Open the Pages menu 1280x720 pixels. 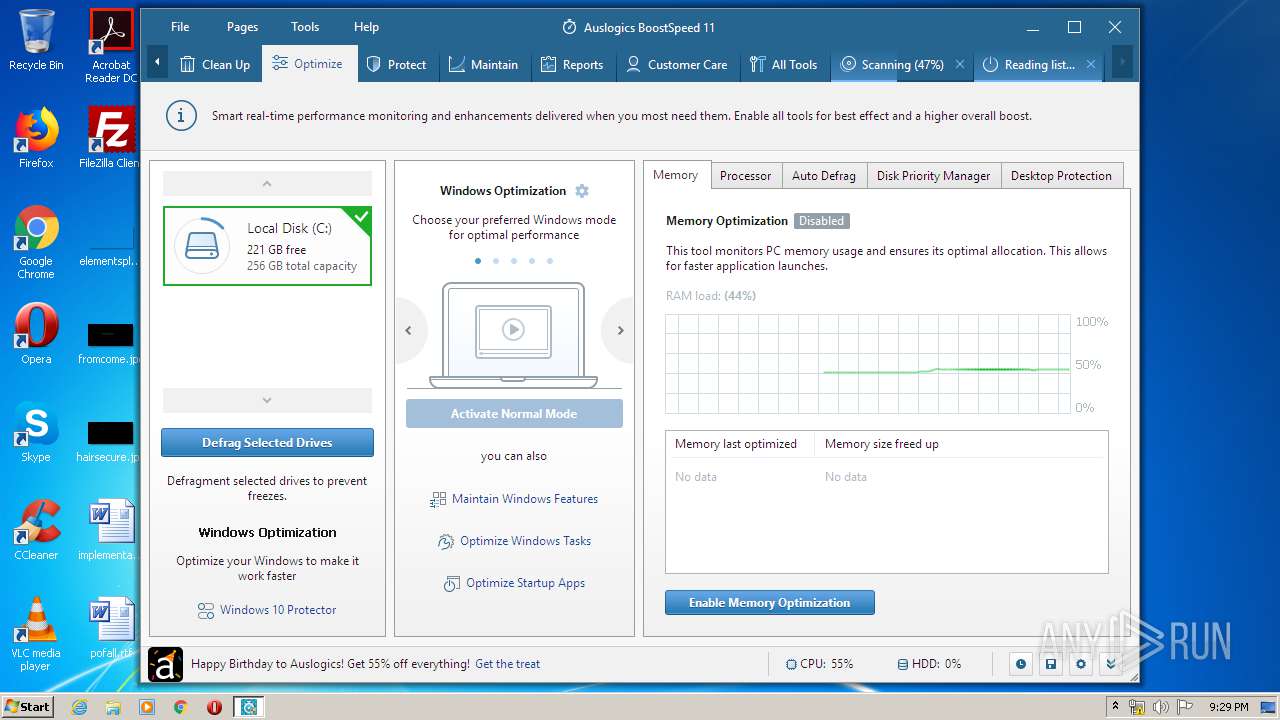point(242,27)
